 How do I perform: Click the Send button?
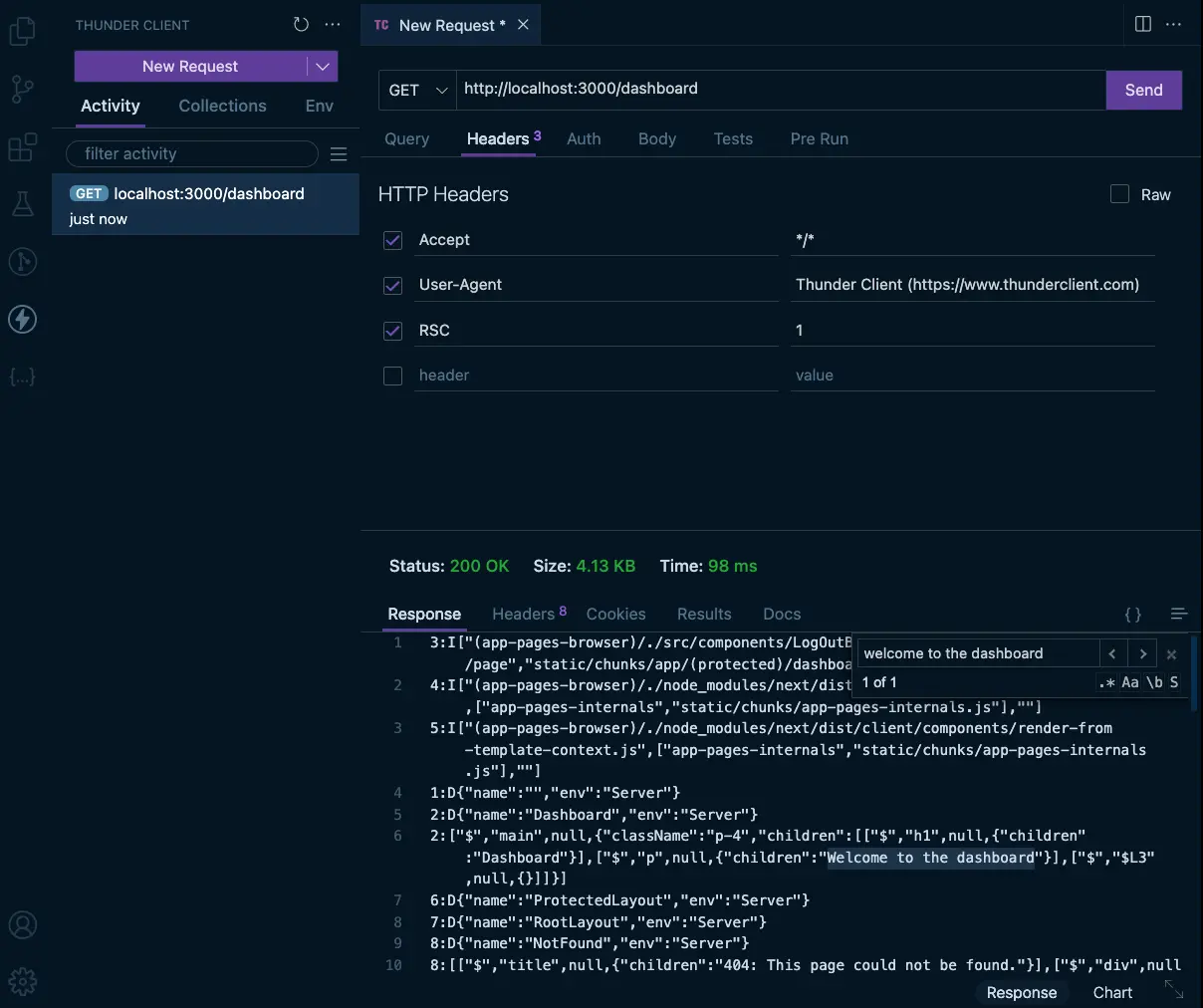click(x=1143, y=90)
